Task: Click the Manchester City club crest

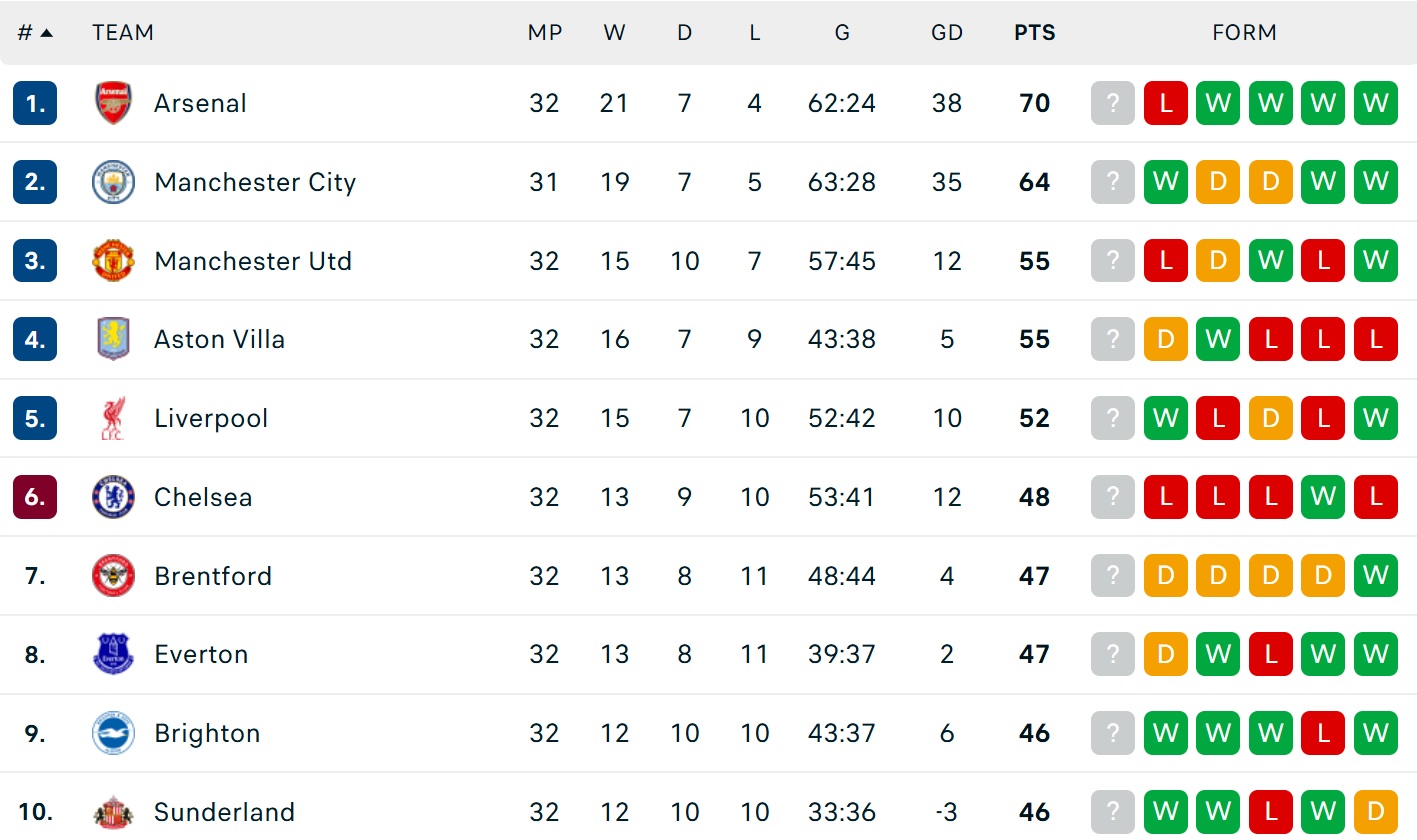Action: [x=113, y=182]
